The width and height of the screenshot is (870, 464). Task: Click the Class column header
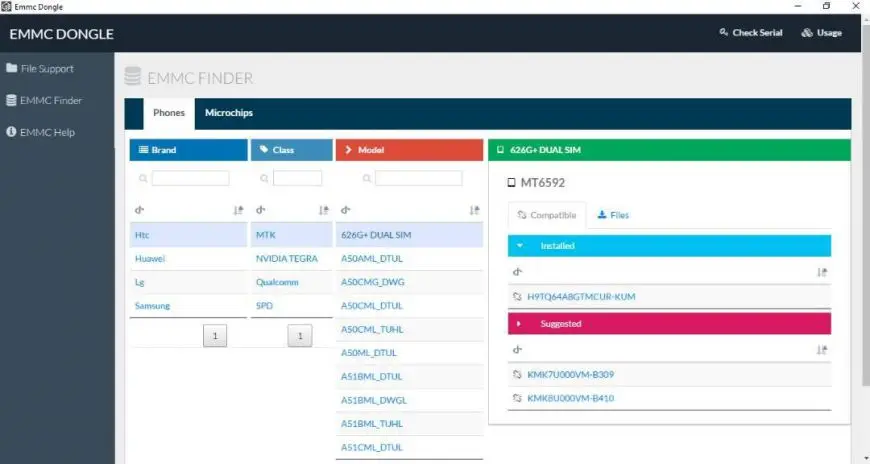pyautogui.click(x=292, y=150)
